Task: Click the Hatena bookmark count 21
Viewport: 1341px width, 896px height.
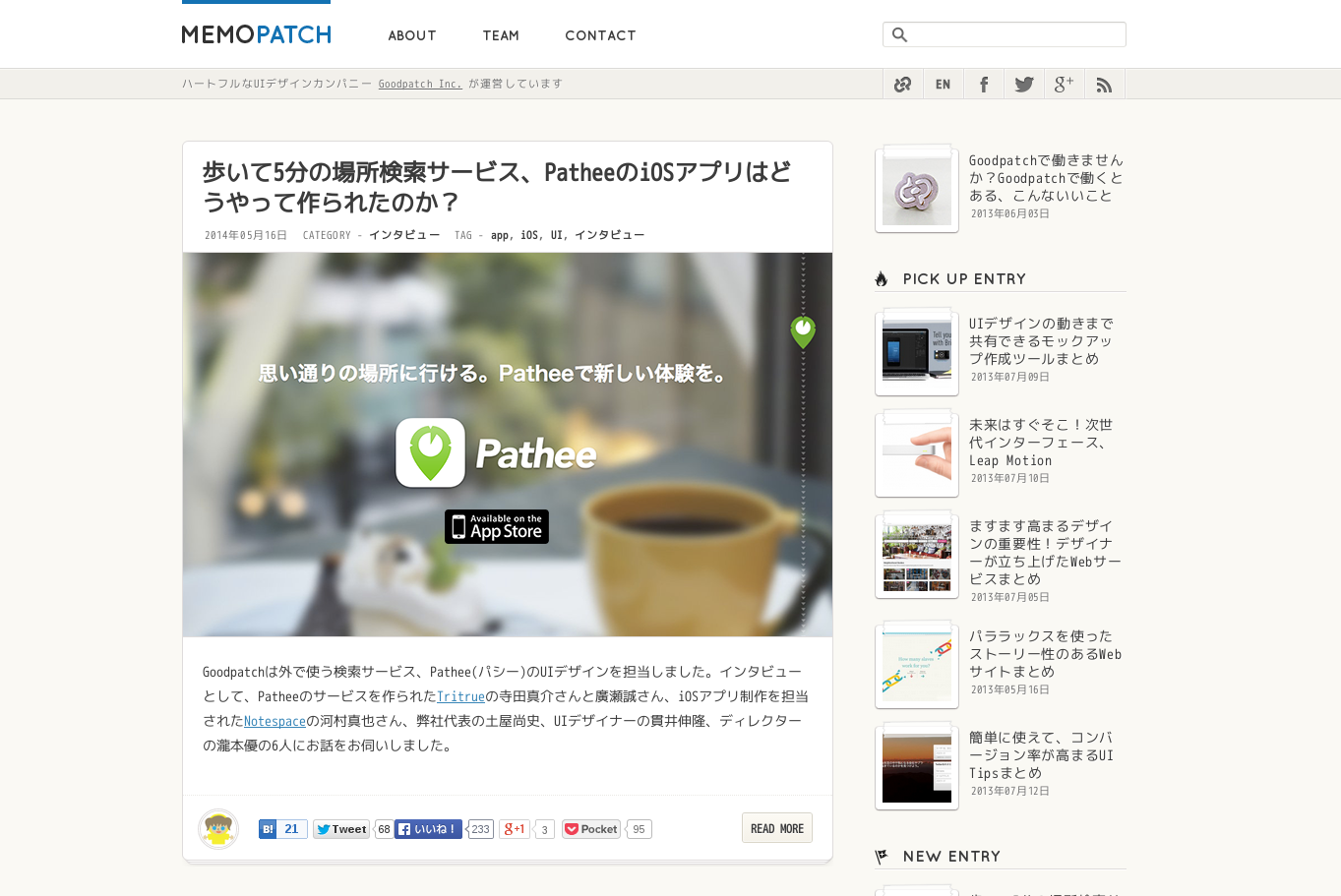Action: click(x=291, y=829)
